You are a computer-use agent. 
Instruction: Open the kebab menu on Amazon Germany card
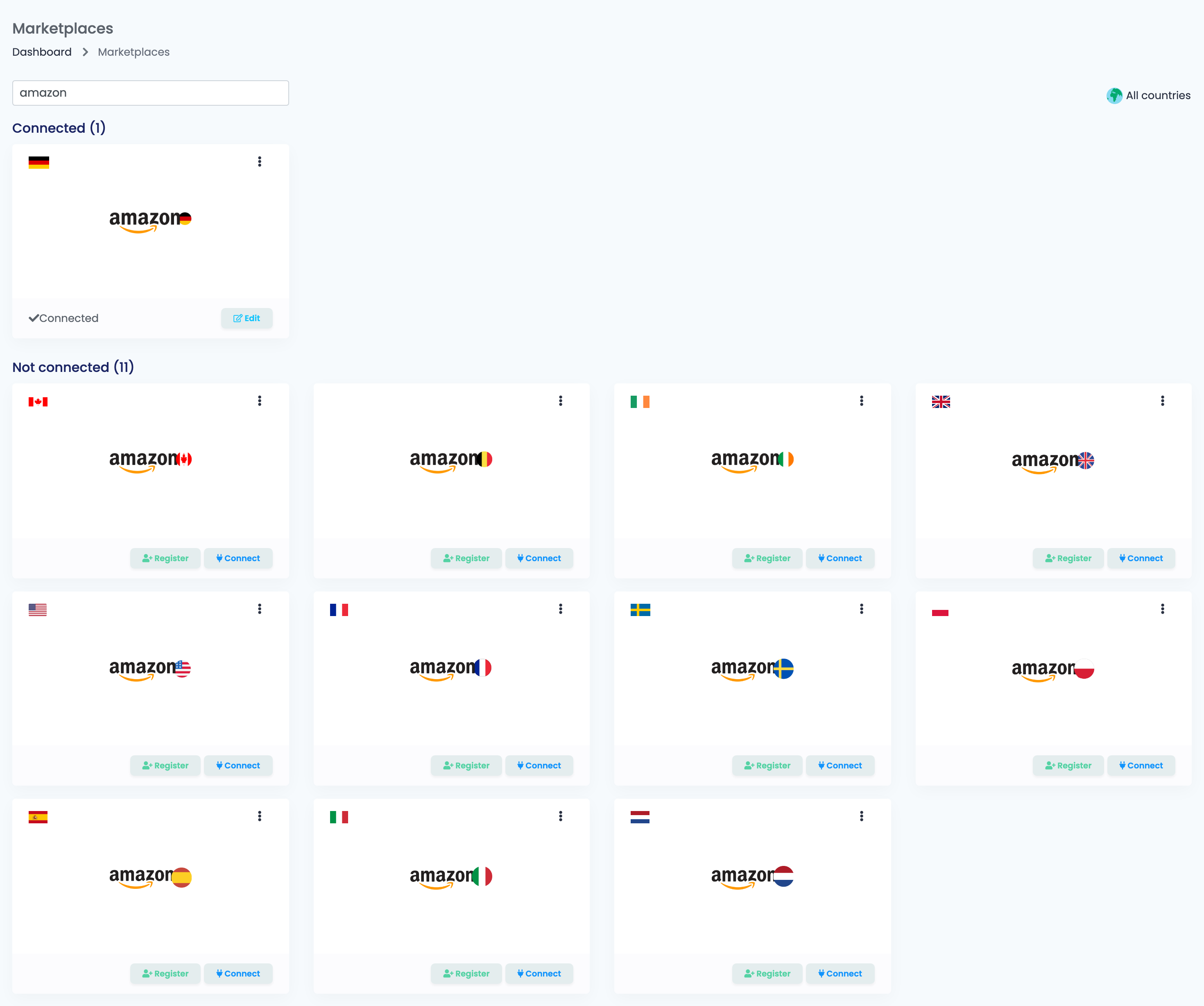point(260,162)
